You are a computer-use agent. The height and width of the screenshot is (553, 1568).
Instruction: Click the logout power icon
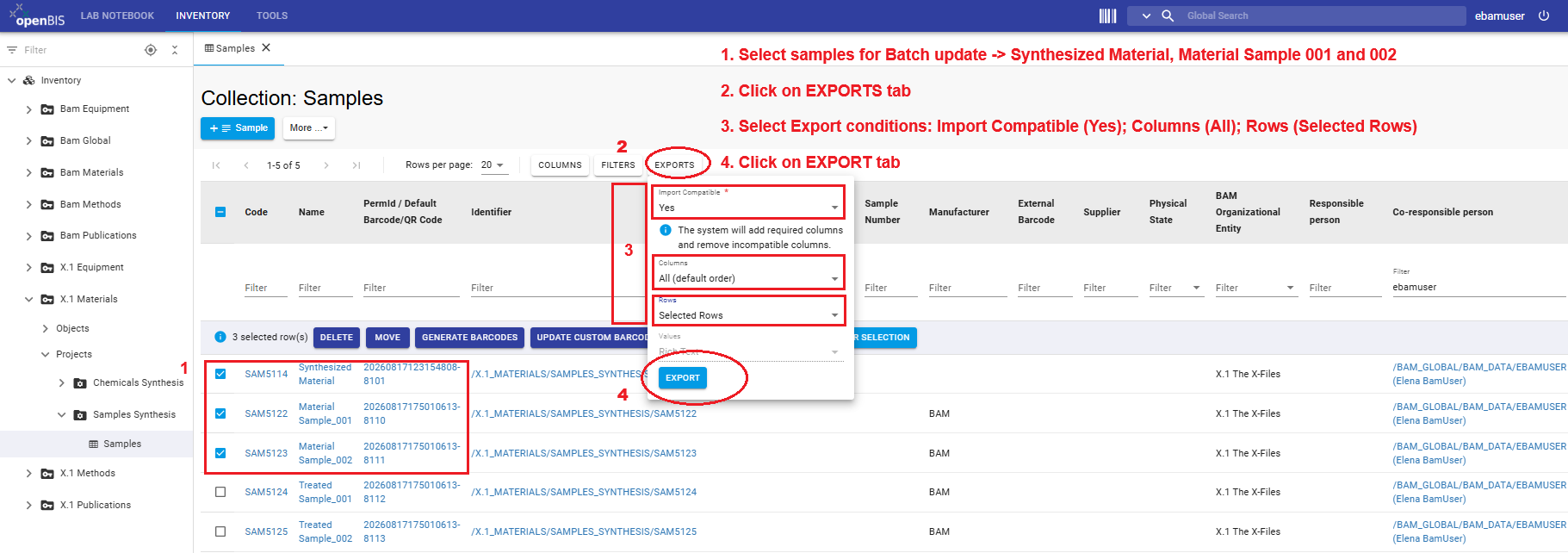[x=1544, y=16]
